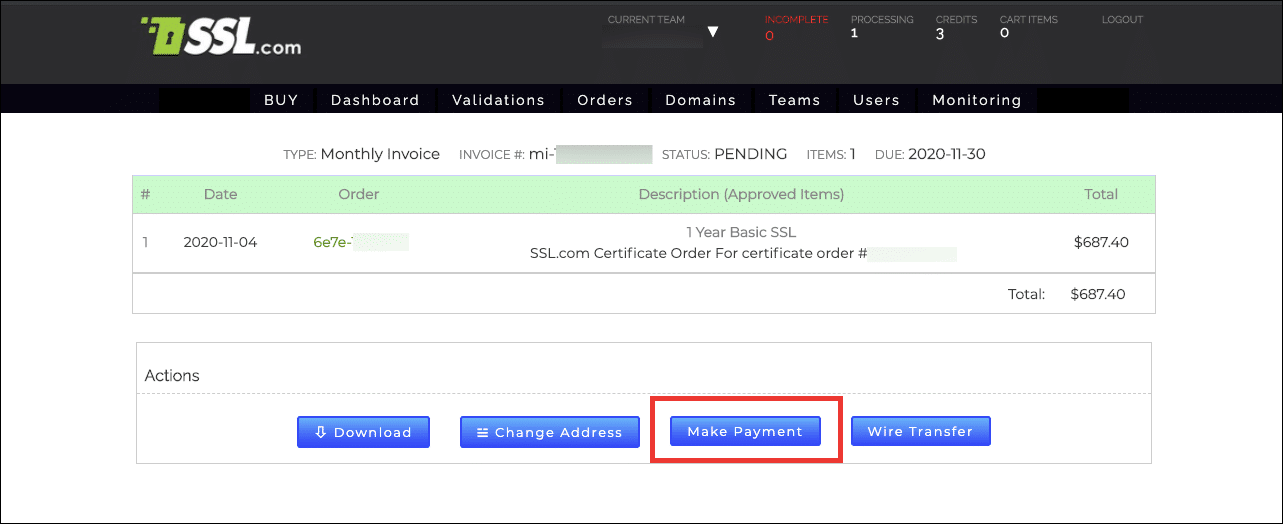This screenshot has width=1283, height=524.
Task: Expand the Current Team dropdown arrow
Action: [x=712, y=32]
